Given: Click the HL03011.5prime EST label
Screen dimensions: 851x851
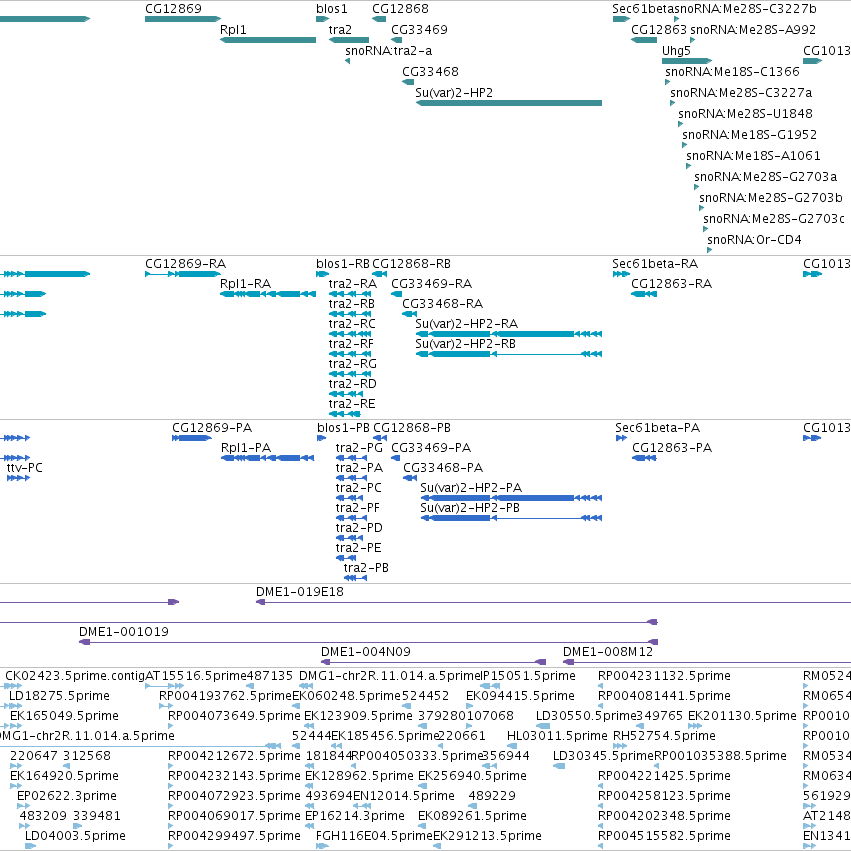Looking at the screenshot, I should tap(557, 736).
